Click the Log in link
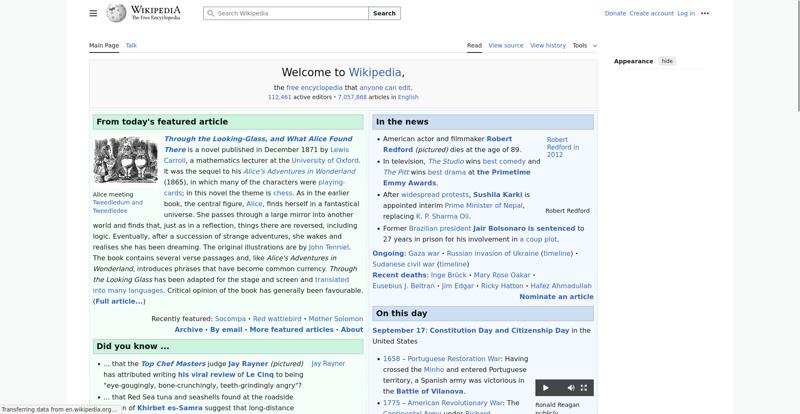The width and height of the screenshot is (800, 414). (x=686, y=13)
